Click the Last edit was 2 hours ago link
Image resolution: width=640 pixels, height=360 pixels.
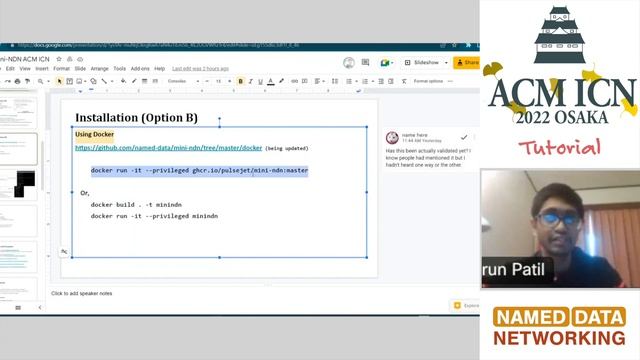[x=200, y=69]
